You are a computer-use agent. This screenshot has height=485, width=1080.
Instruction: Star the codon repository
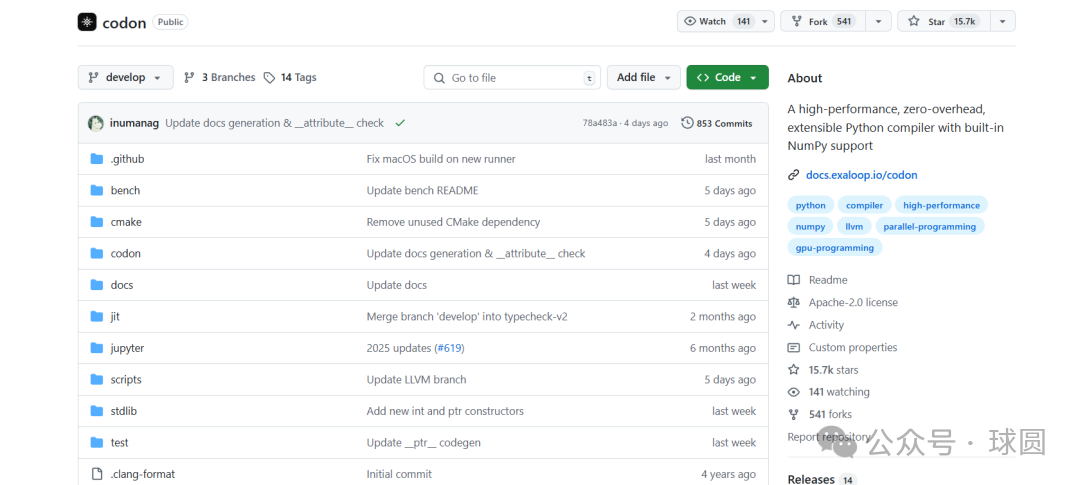[x=943, y=21]
